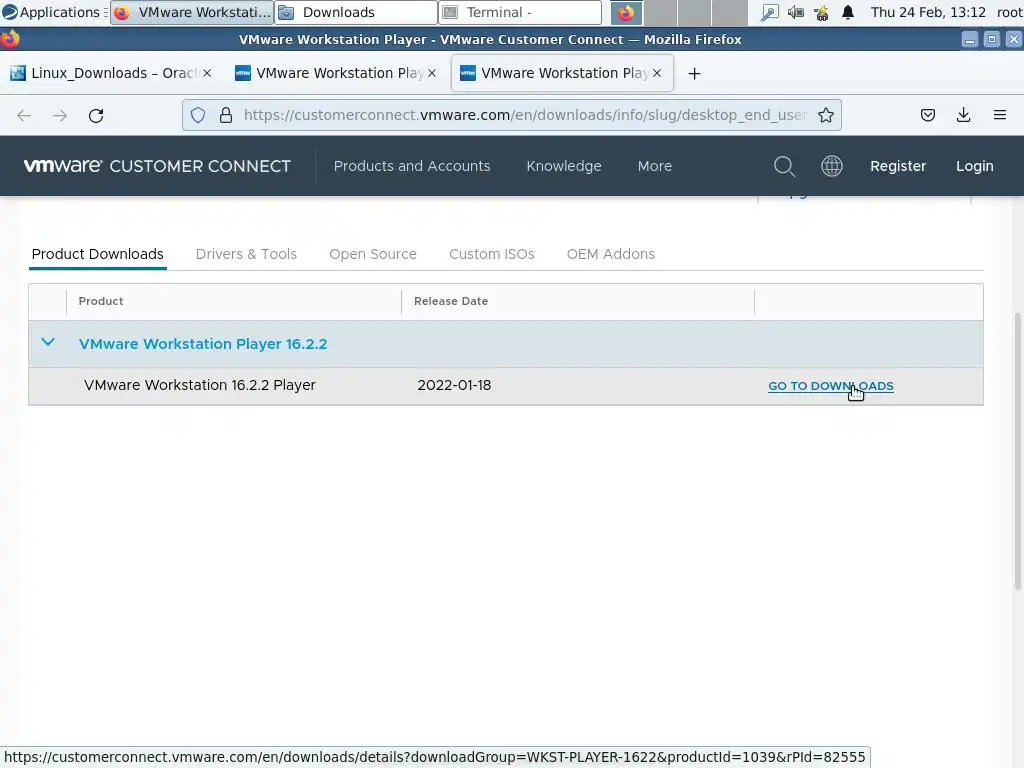Open the Products and Accounts menu

411,166
